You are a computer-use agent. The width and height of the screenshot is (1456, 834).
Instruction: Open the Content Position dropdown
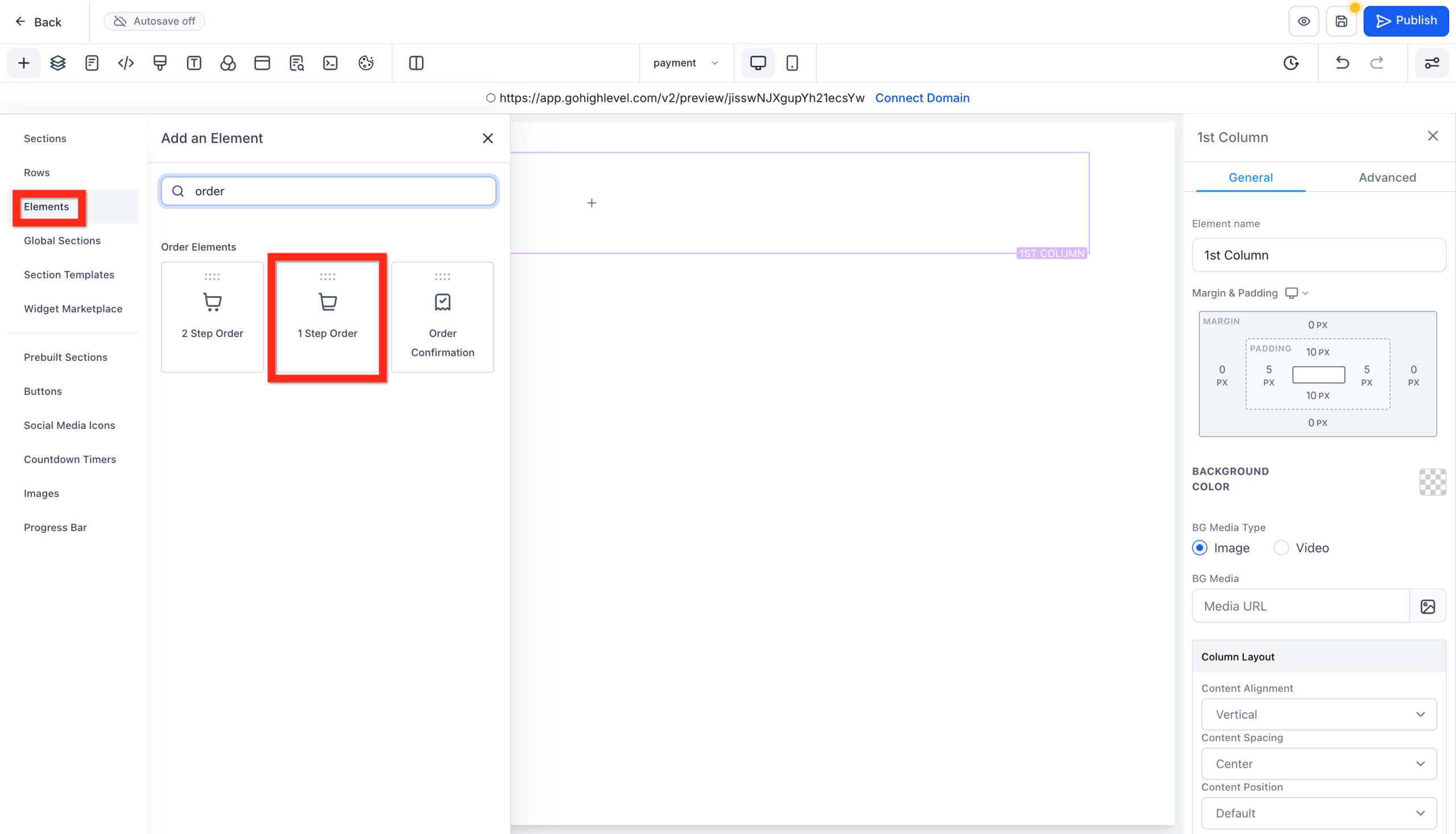1318,813
